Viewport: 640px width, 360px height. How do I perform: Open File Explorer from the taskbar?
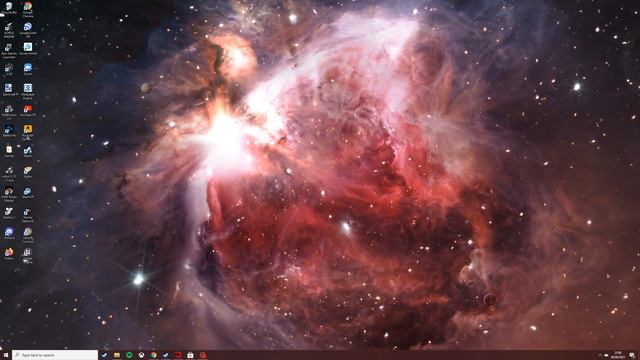tap(117, 355)
